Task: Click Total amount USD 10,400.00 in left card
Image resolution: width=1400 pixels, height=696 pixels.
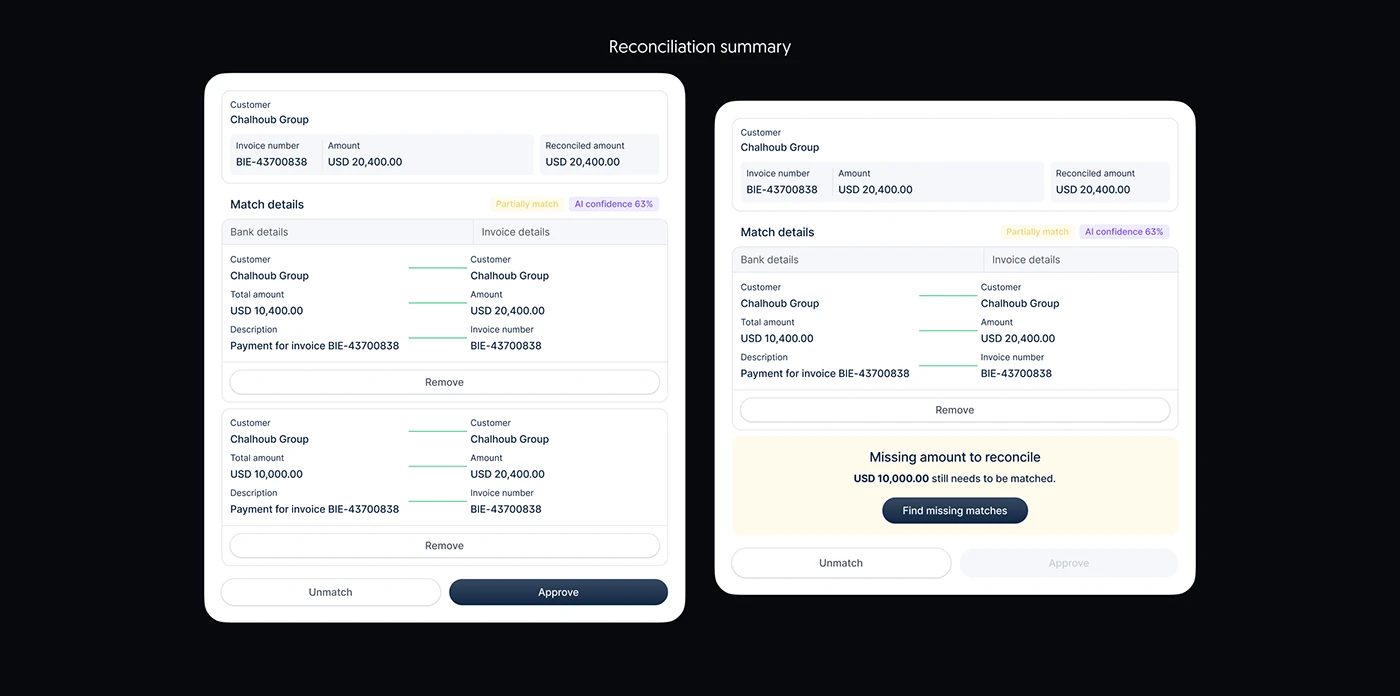Action: [x=266, y=311]
